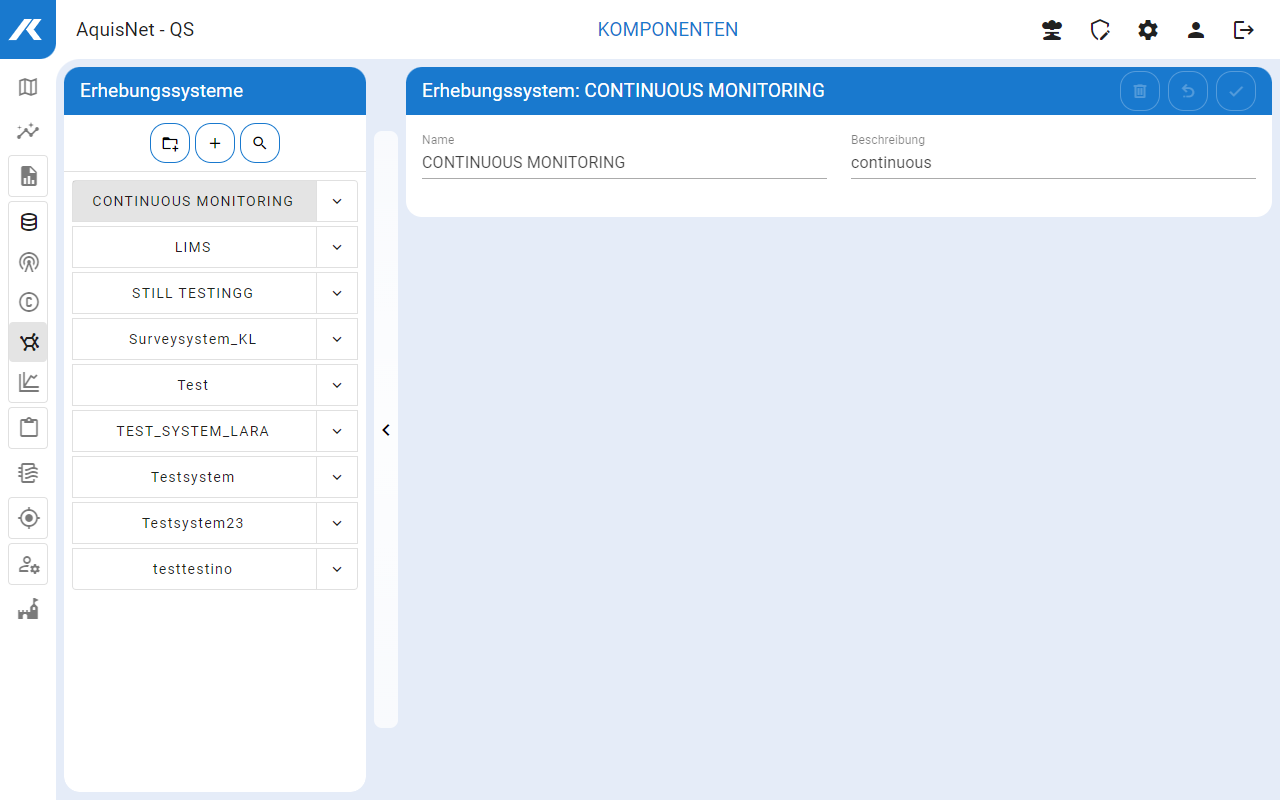Click the Beschreibung input field
This screenshot has width=1280, height=800.
[x=1053, y=162]
